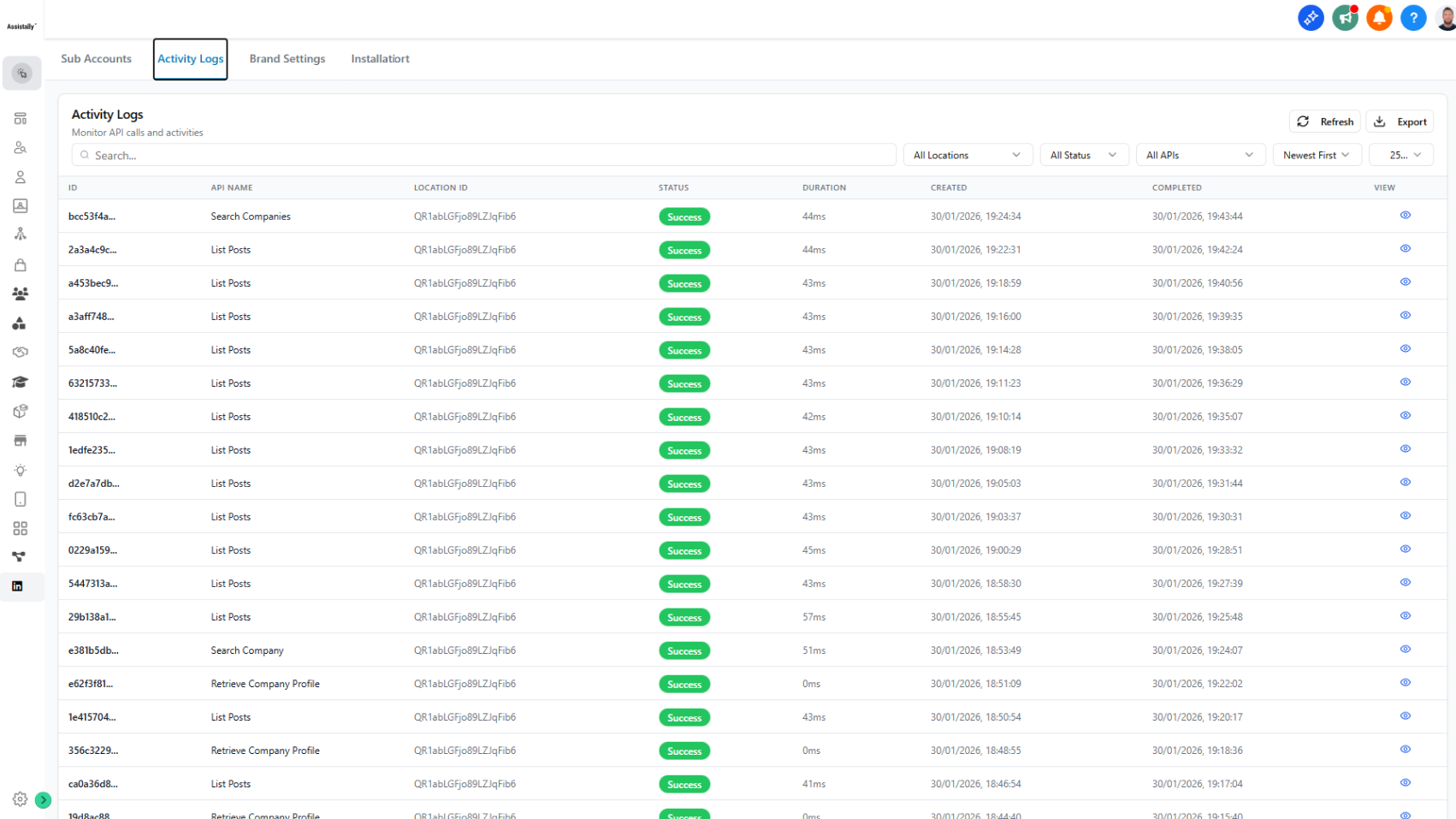Expand the All Status filter
This screenshot has width=1456, height=819.
[1083, 155]
